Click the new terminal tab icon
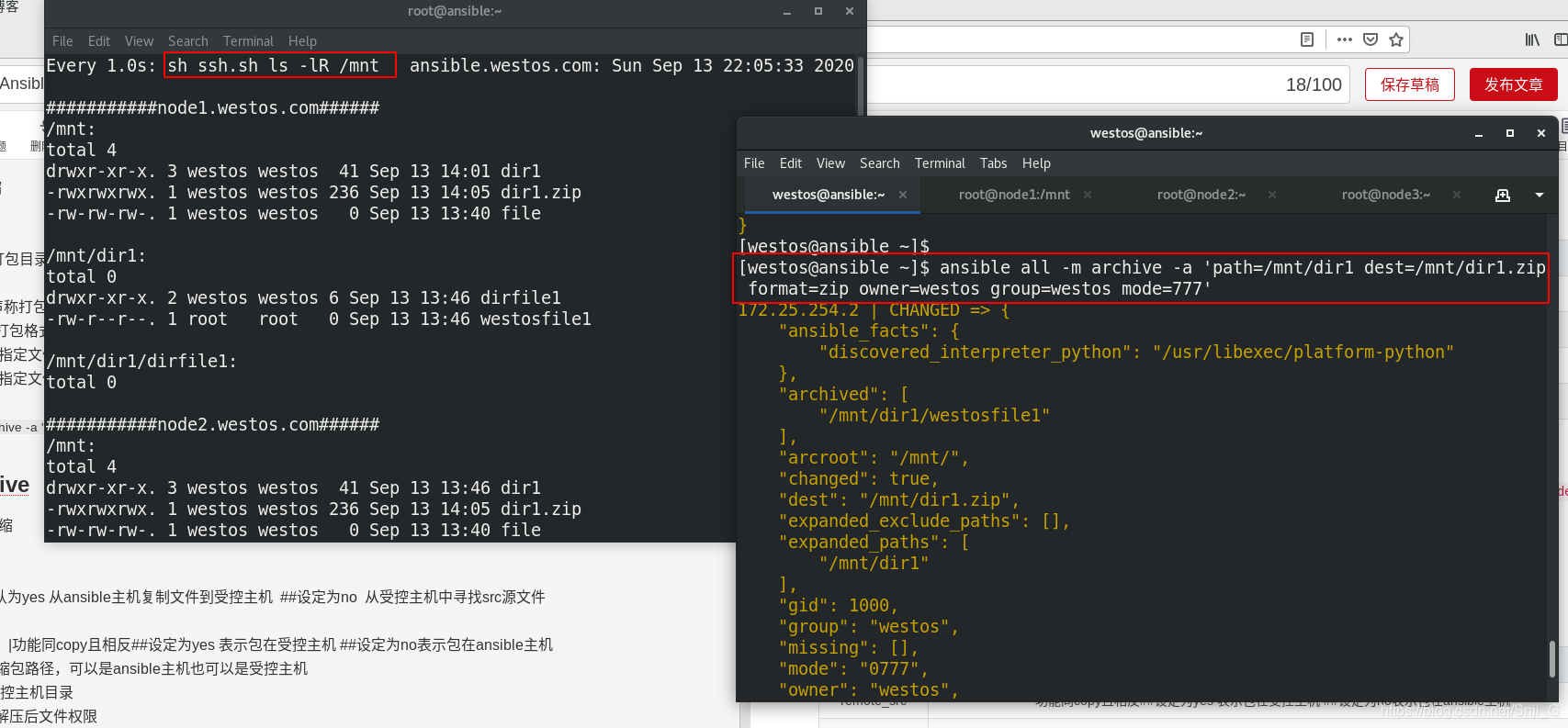Viewport: 1568px width, 728px height. pos(1503,195)
